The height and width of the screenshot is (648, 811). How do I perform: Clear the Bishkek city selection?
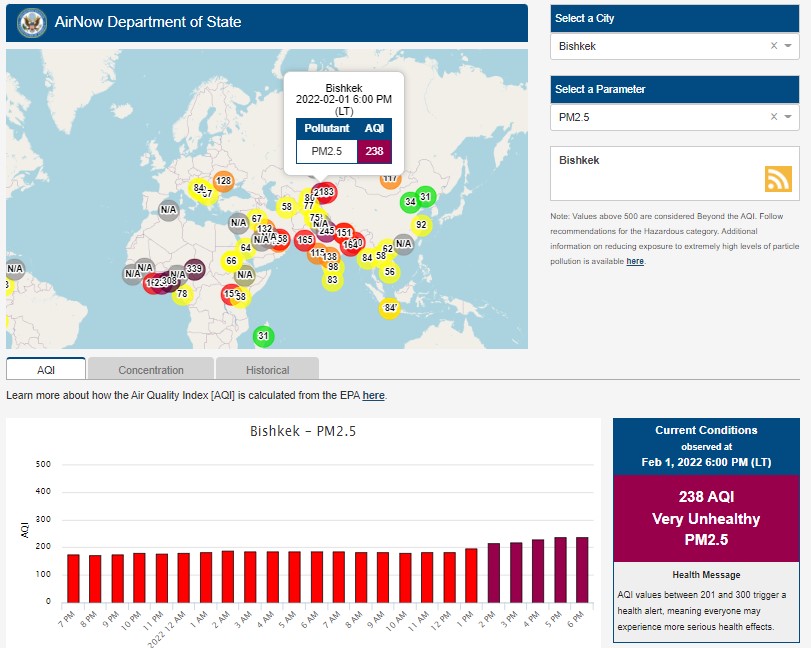(773, 46)
